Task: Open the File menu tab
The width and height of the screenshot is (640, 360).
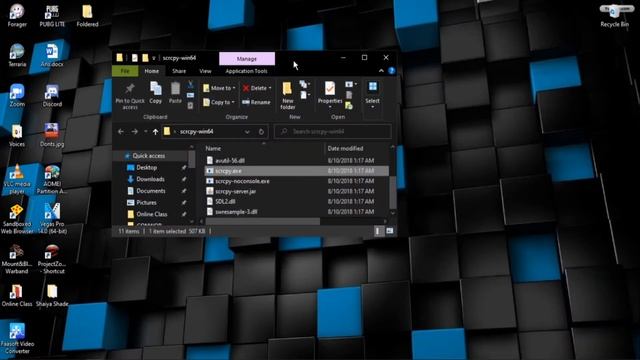Action: [125, 71]
